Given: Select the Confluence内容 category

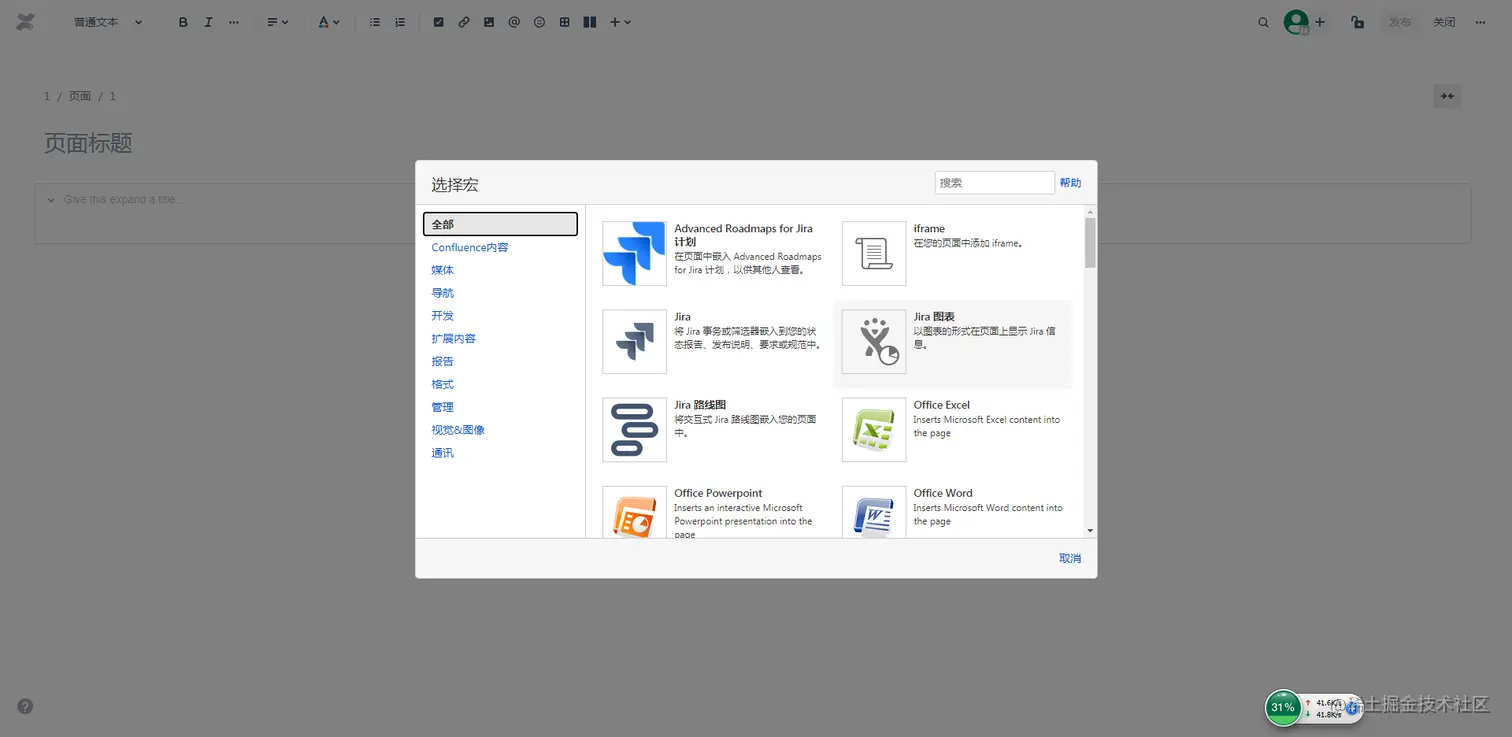Looking at the screenshot, I should click(470, 247).
